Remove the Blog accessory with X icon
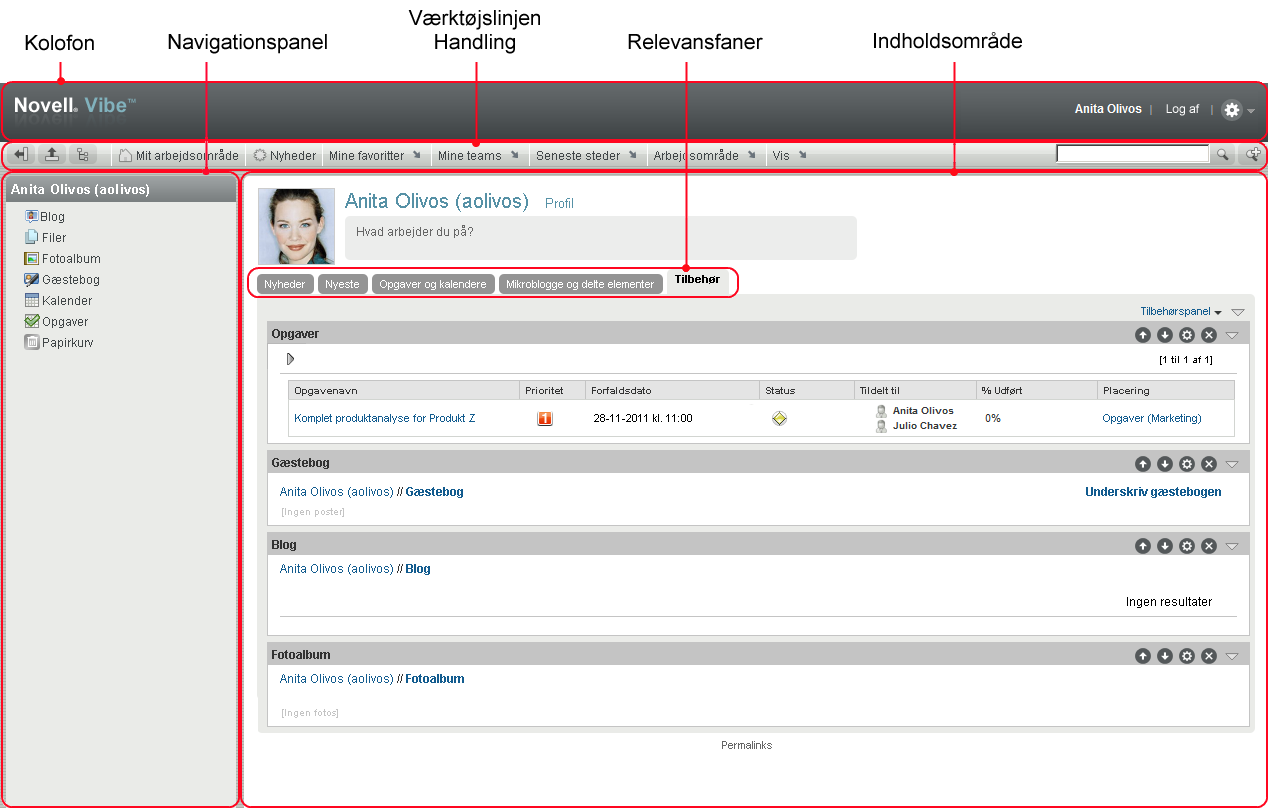Image resolution: width=1268 pixels, height=808 pixels. coord(1209,546)
